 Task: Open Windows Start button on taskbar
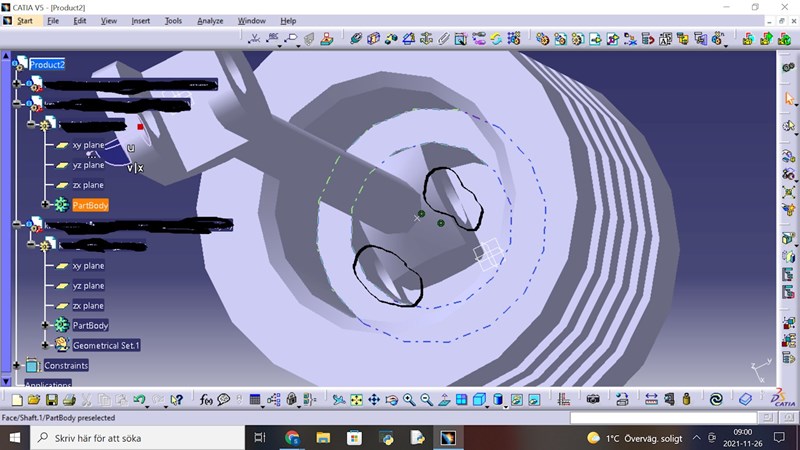[15, 438]
